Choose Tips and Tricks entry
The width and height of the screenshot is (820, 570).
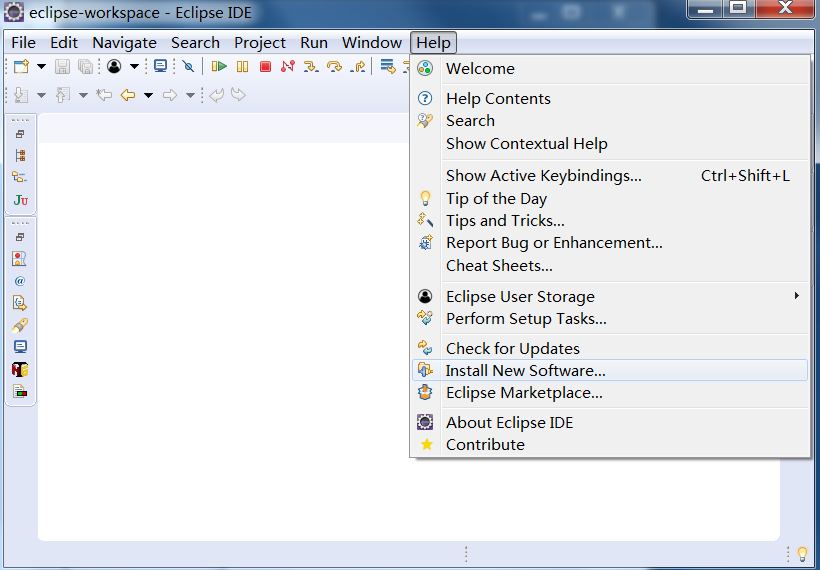tap(610, 221)
